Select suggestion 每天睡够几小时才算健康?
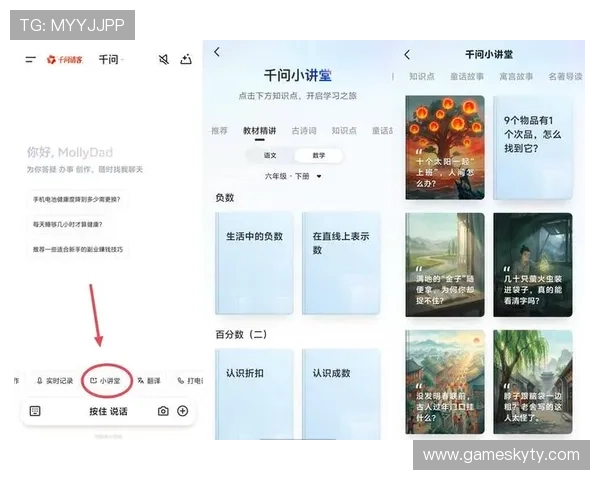Viewport: 600px width, 480px height. coord(67,224)
